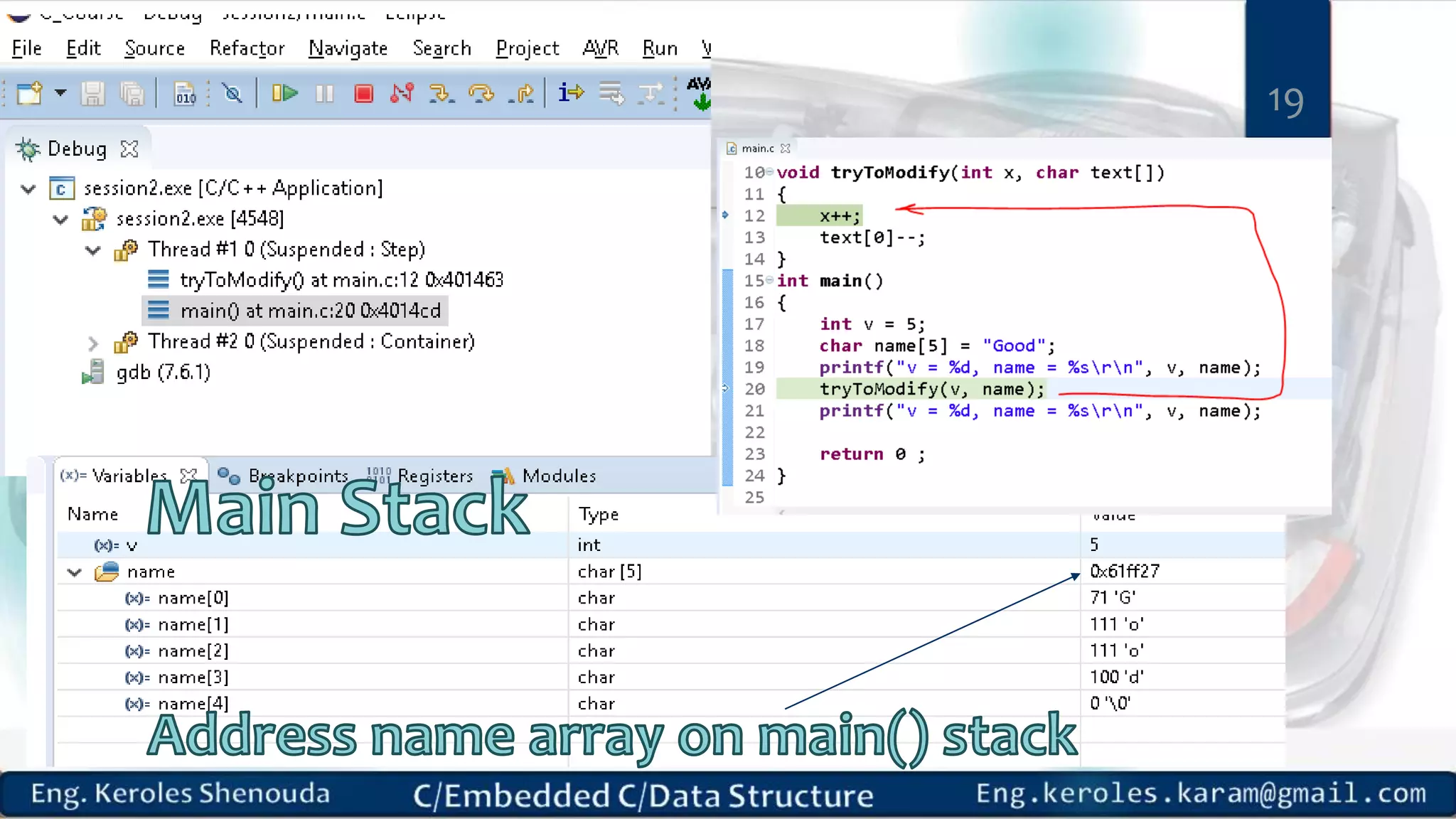Expand the Thread #2 tree node
Screen dimensions: 1456x819
point(92,344)
